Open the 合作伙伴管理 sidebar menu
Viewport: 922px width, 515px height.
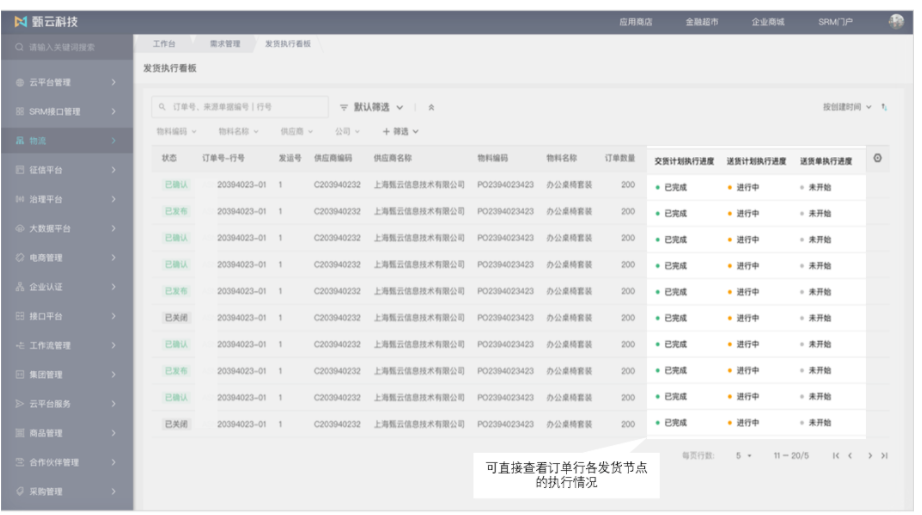[x=67, y=463]
